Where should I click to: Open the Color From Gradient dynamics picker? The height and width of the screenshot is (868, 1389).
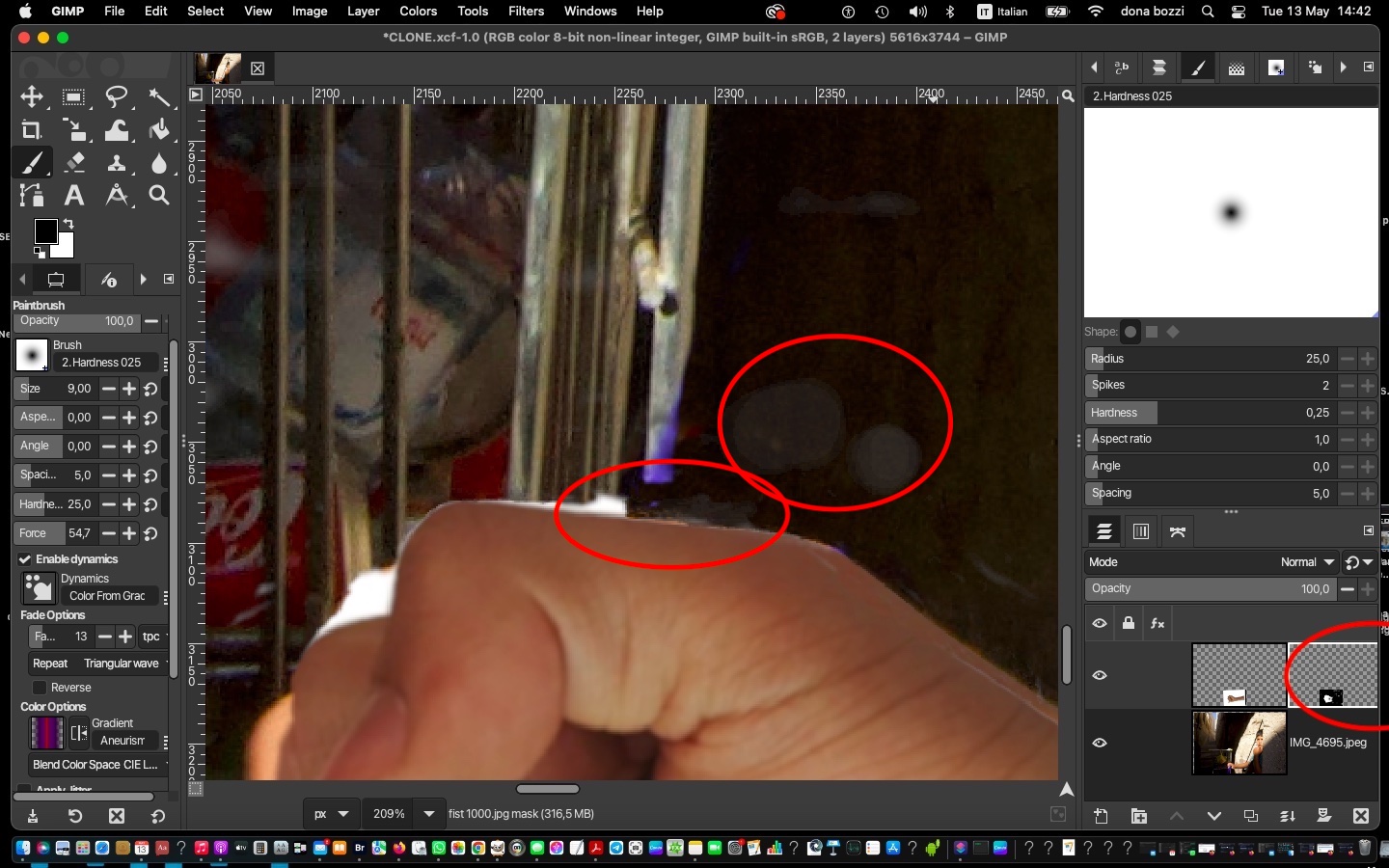39,587
